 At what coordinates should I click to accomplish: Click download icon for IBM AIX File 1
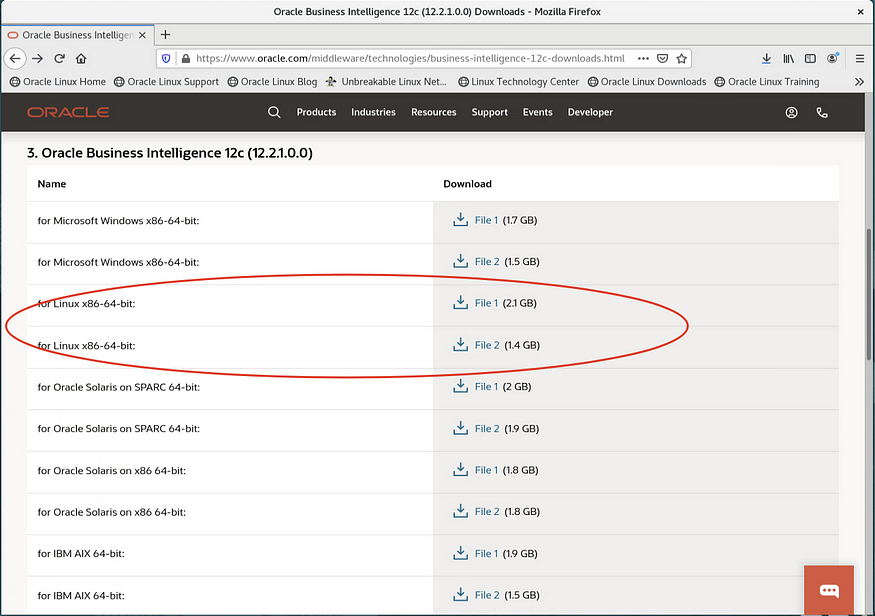(x=460, y=553)
